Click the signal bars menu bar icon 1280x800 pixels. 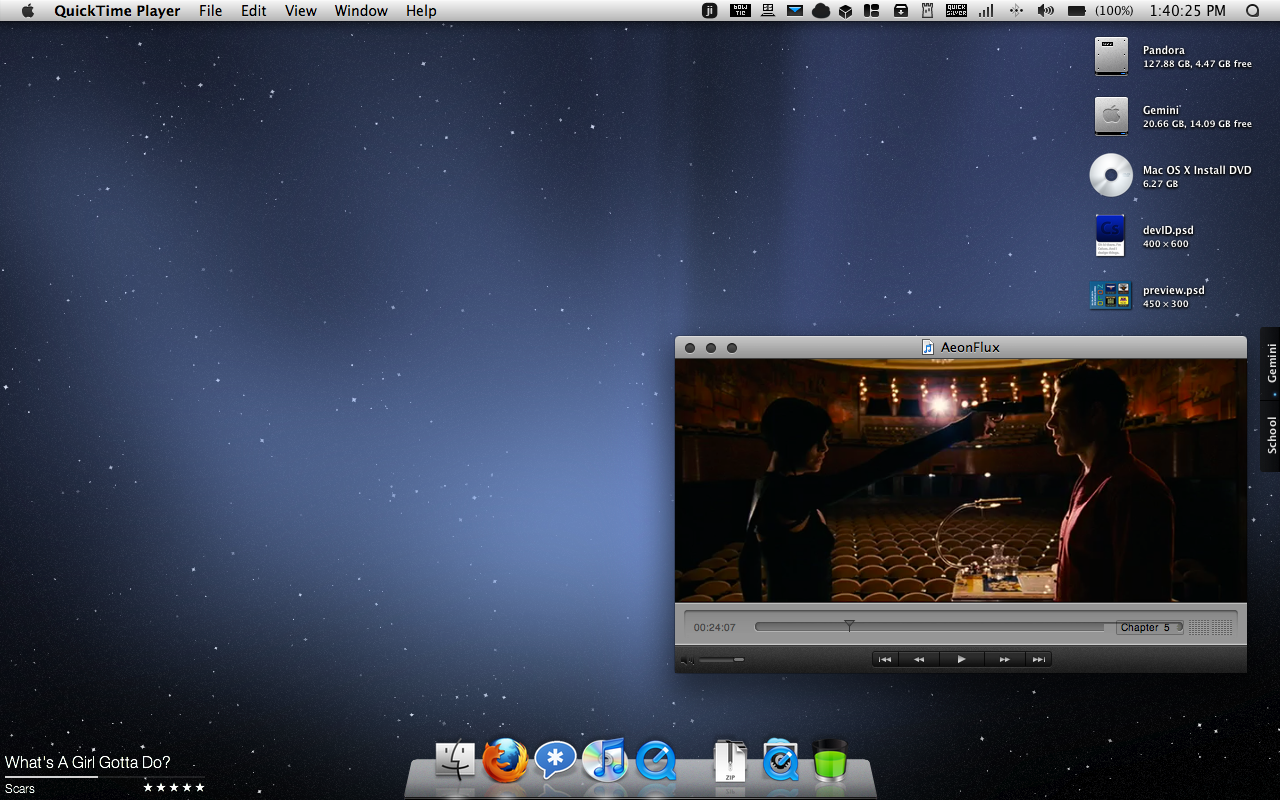[x=986, y=11]
